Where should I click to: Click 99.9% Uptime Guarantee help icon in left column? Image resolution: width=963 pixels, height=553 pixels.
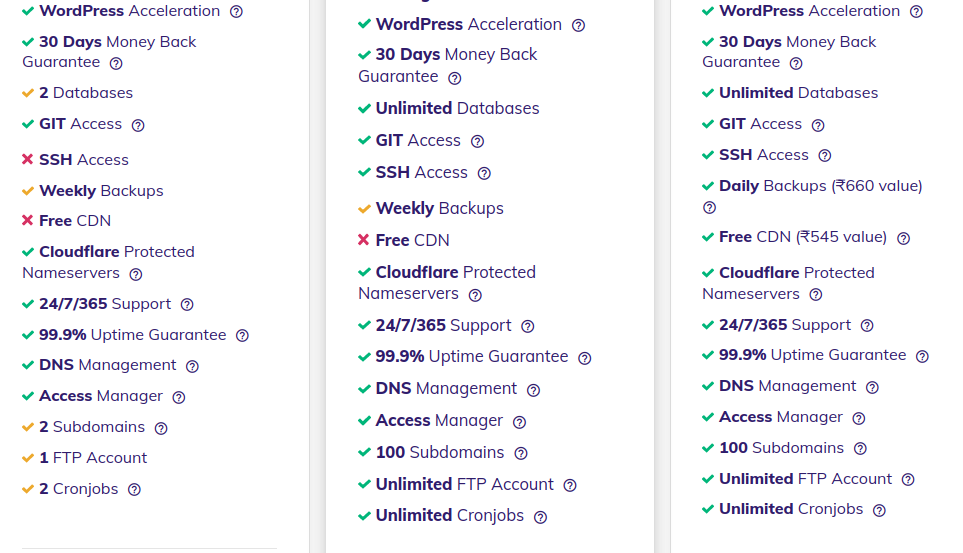point(242,336)
